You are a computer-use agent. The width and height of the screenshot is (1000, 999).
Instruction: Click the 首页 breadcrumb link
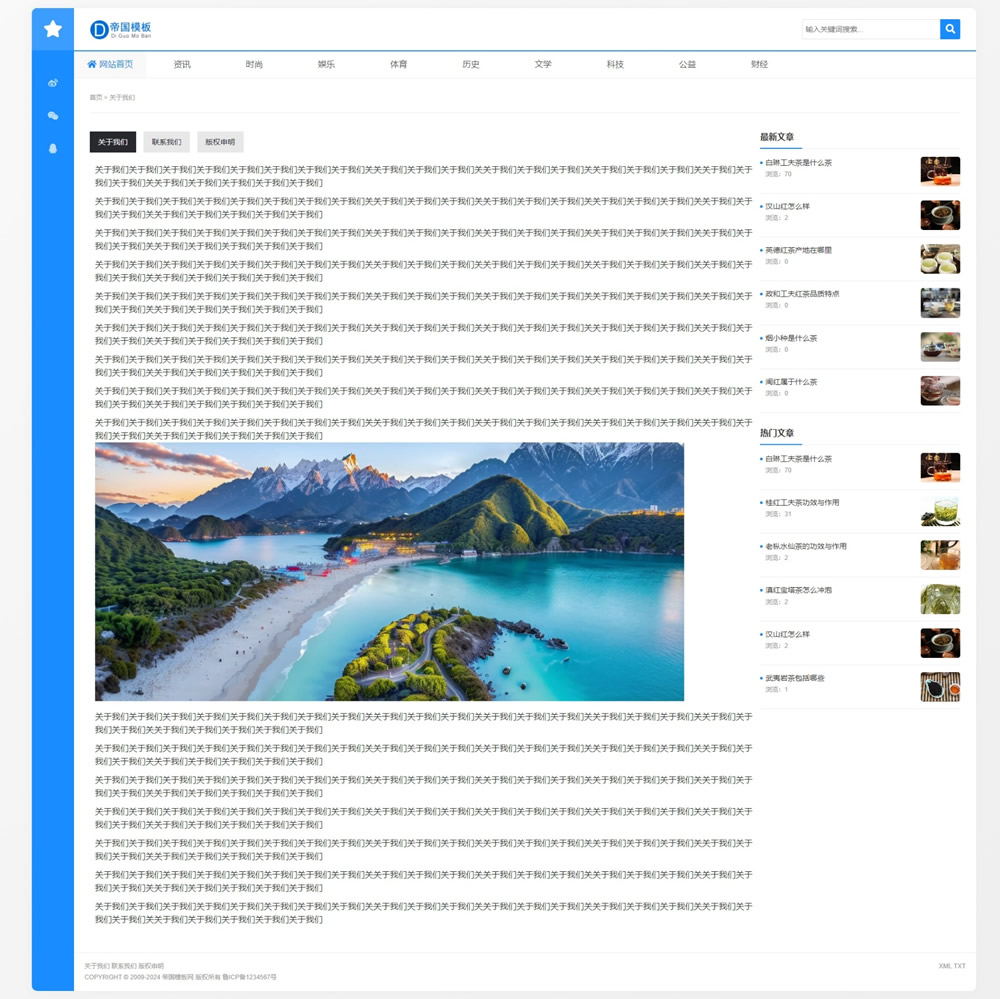(95, 98)
